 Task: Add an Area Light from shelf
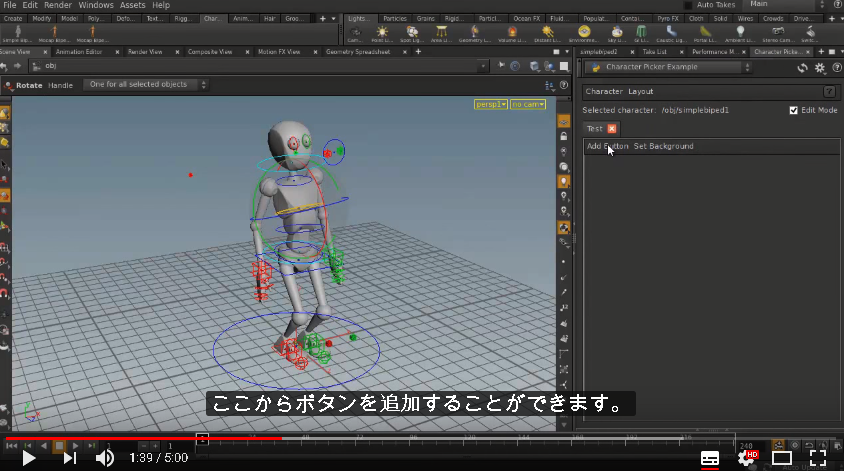click(x=441, y=34)
